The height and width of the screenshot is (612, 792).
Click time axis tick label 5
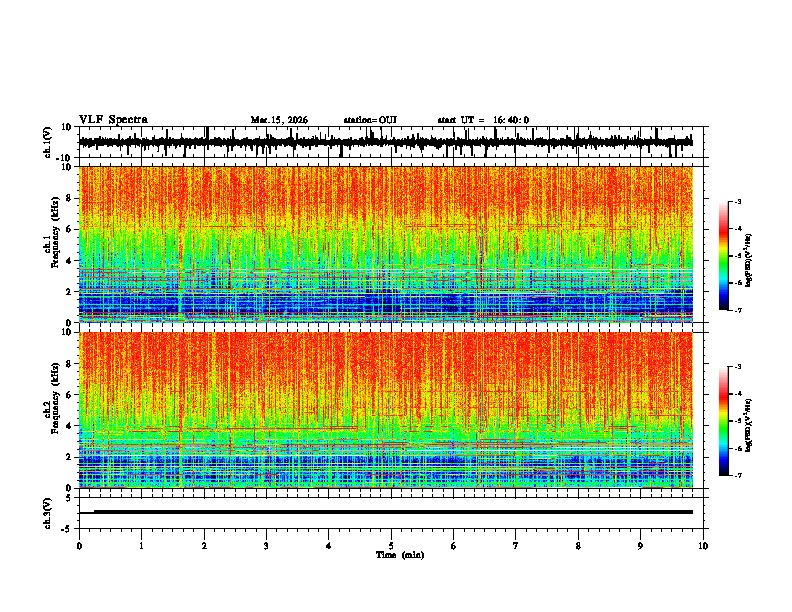tap(391, 546)
